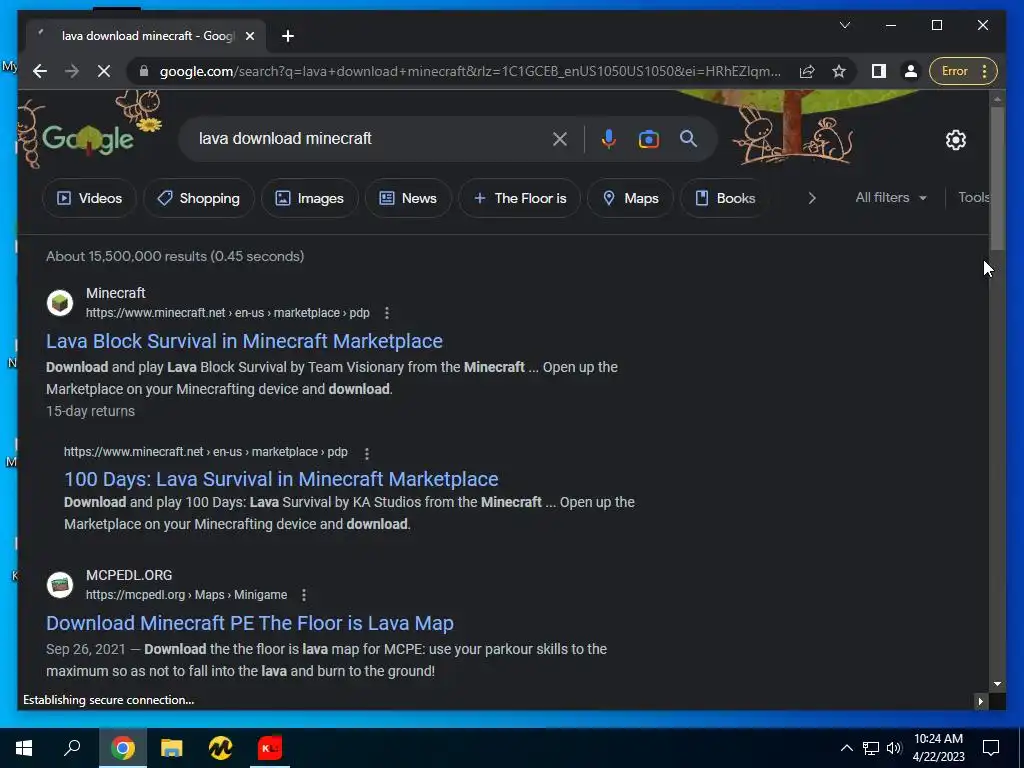Stop loading the page
Screen dimensions: 1024x768
tap(104, 71)
